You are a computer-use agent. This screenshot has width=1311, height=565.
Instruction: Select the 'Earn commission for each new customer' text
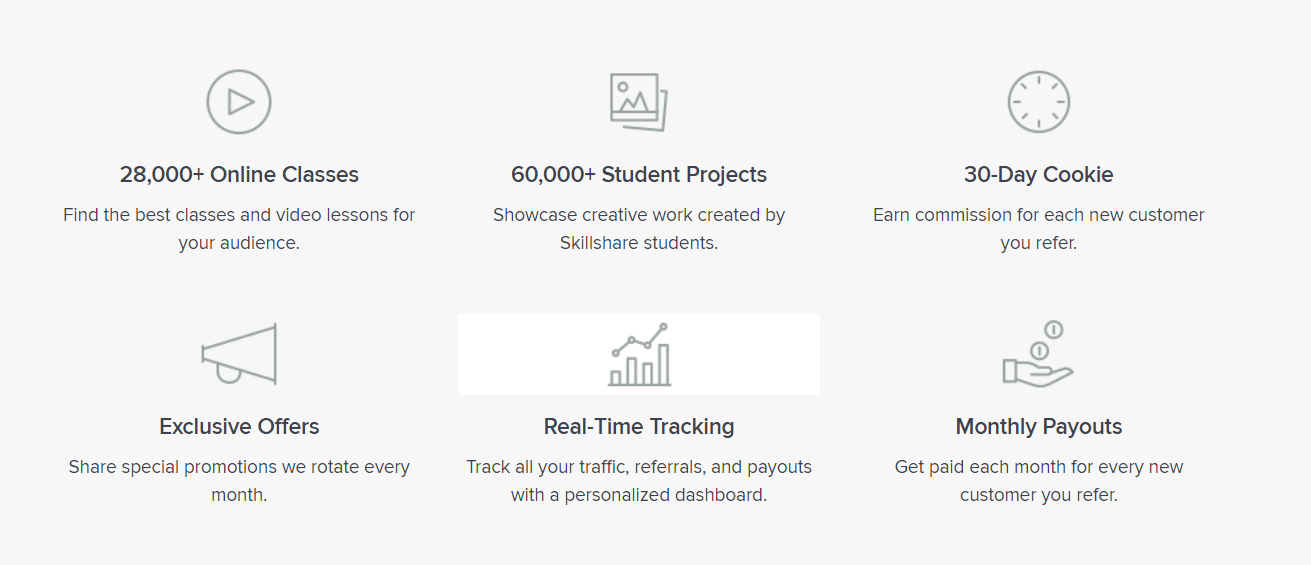[1039, 215]
